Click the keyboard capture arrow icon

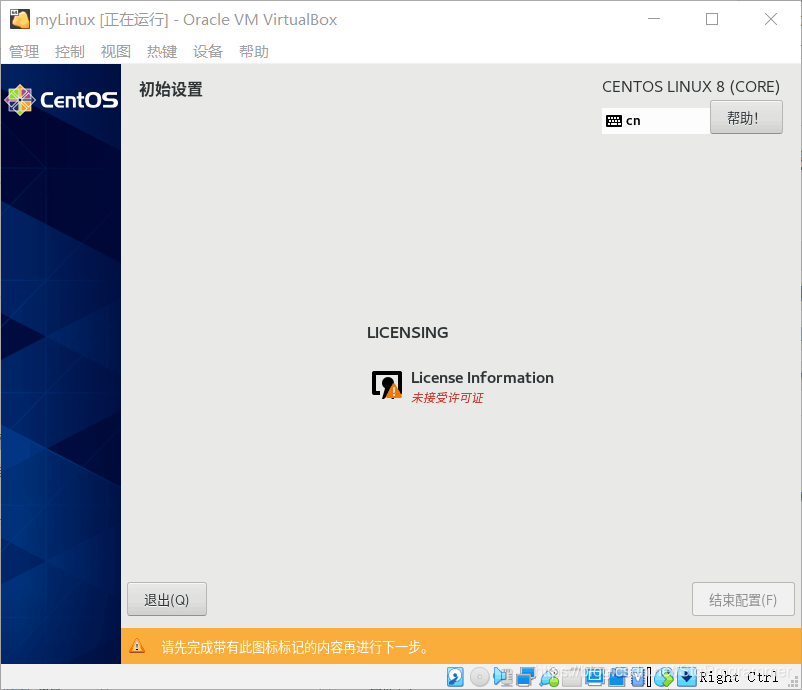point(686,677)
